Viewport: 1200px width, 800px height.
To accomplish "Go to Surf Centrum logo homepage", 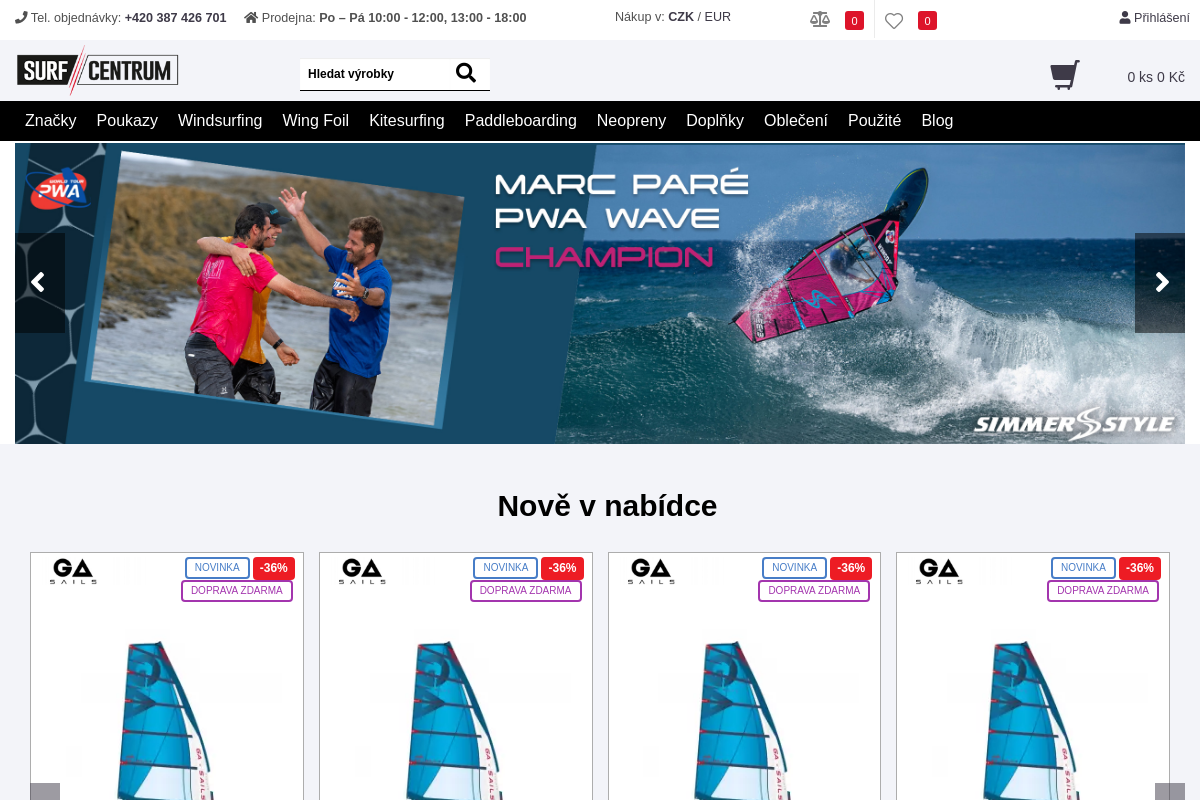I will [97, 70].
